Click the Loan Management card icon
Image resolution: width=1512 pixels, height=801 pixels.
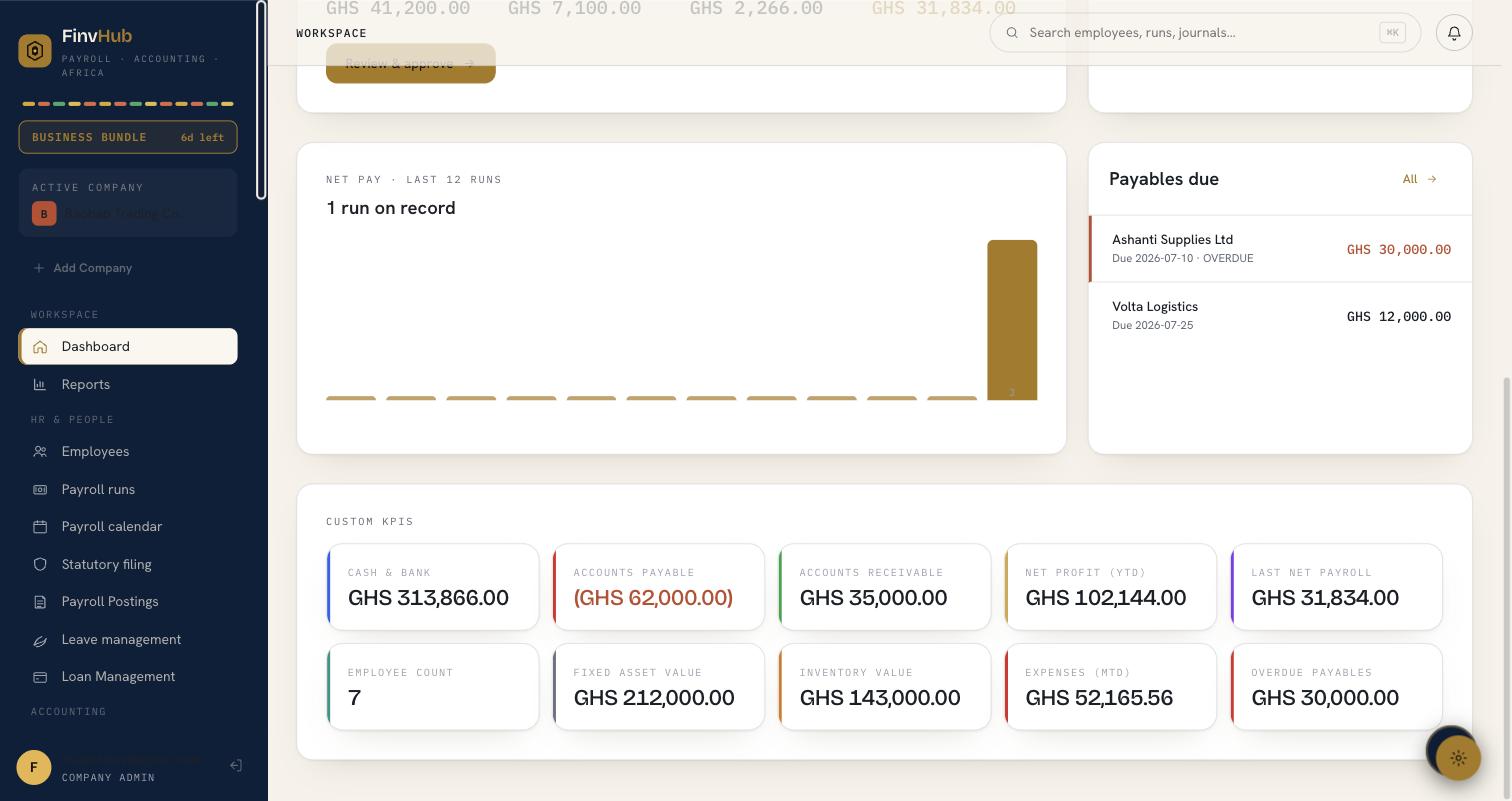pos(40,677)
